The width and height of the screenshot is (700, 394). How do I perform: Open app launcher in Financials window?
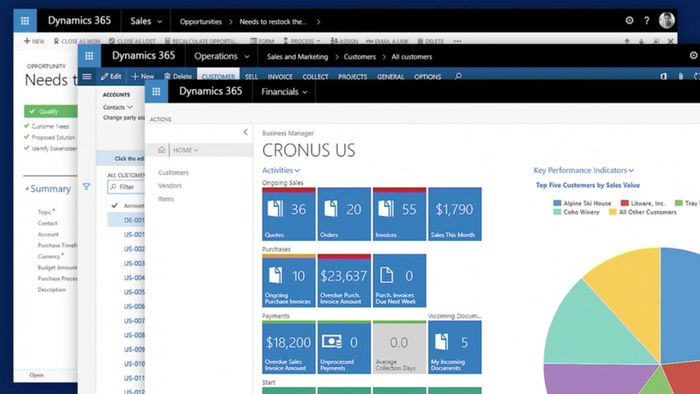[156, 91]
